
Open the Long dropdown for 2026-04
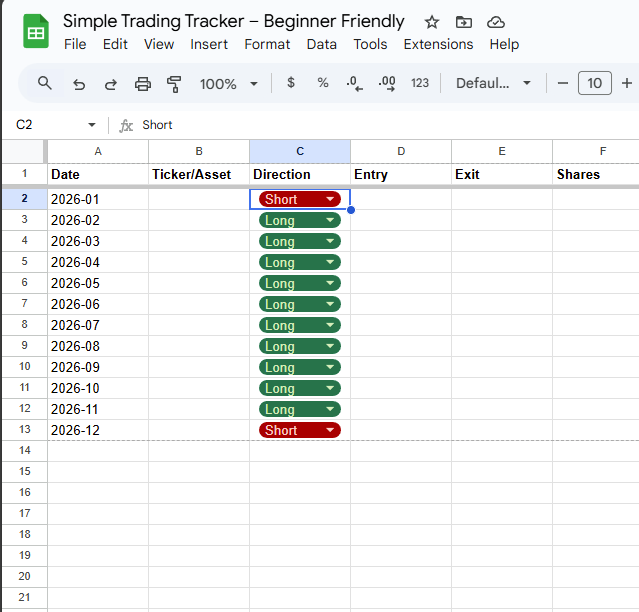point(330,262)
